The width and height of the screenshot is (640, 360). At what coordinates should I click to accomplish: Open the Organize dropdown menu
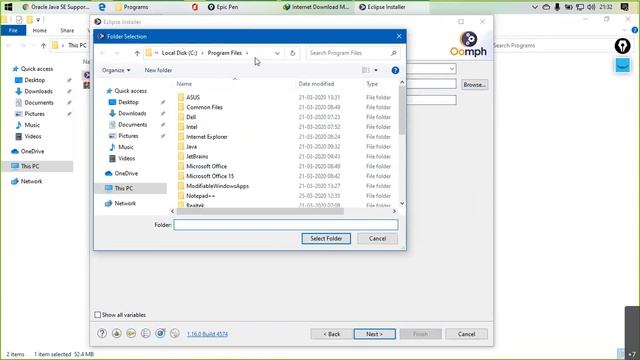(116, 70)
